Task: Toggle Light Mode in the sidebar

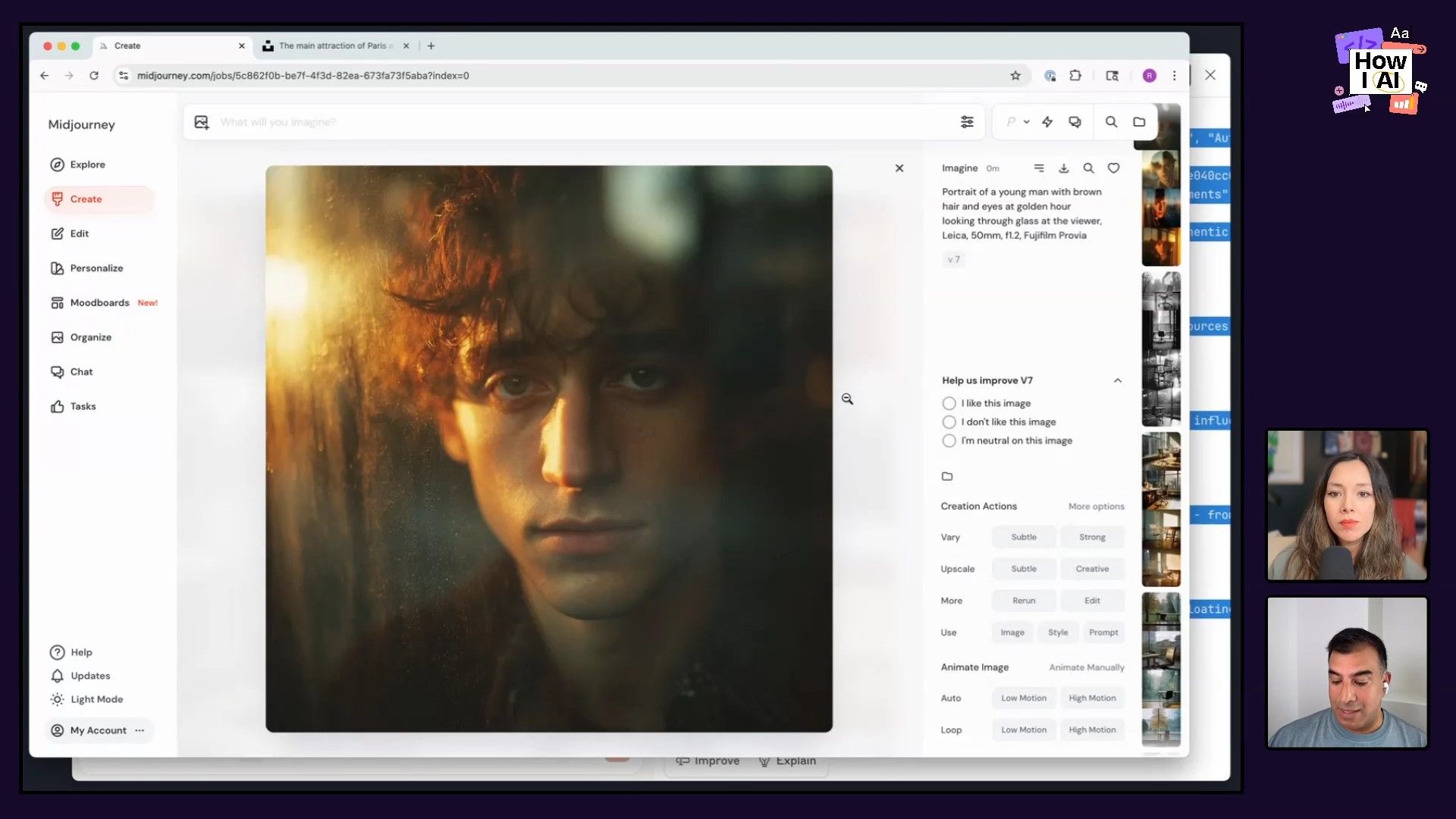Action: [96, 699]
